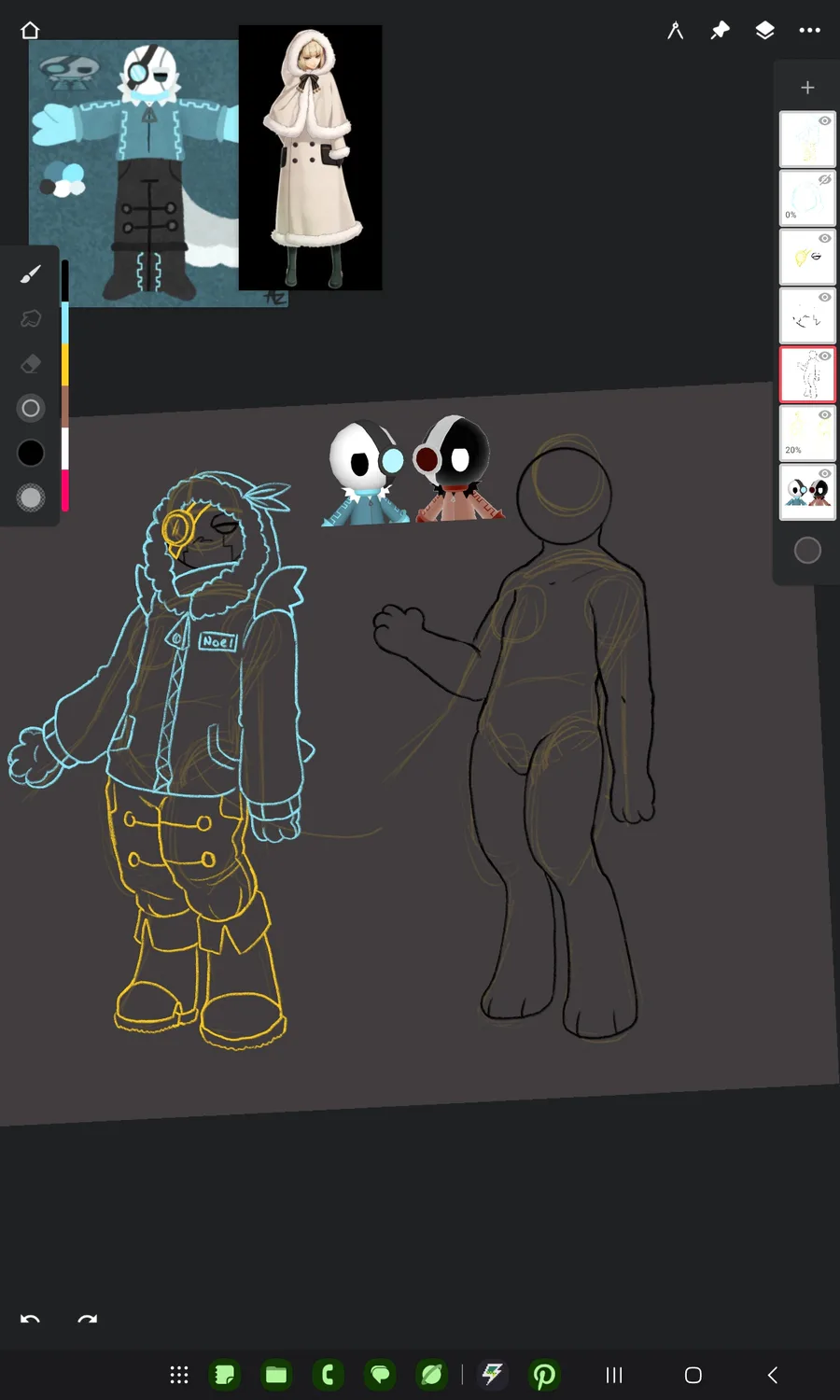Open the drawing guides compass tool
The height and width of the screenshot is (1400, 840).
[x=675, y=31]
